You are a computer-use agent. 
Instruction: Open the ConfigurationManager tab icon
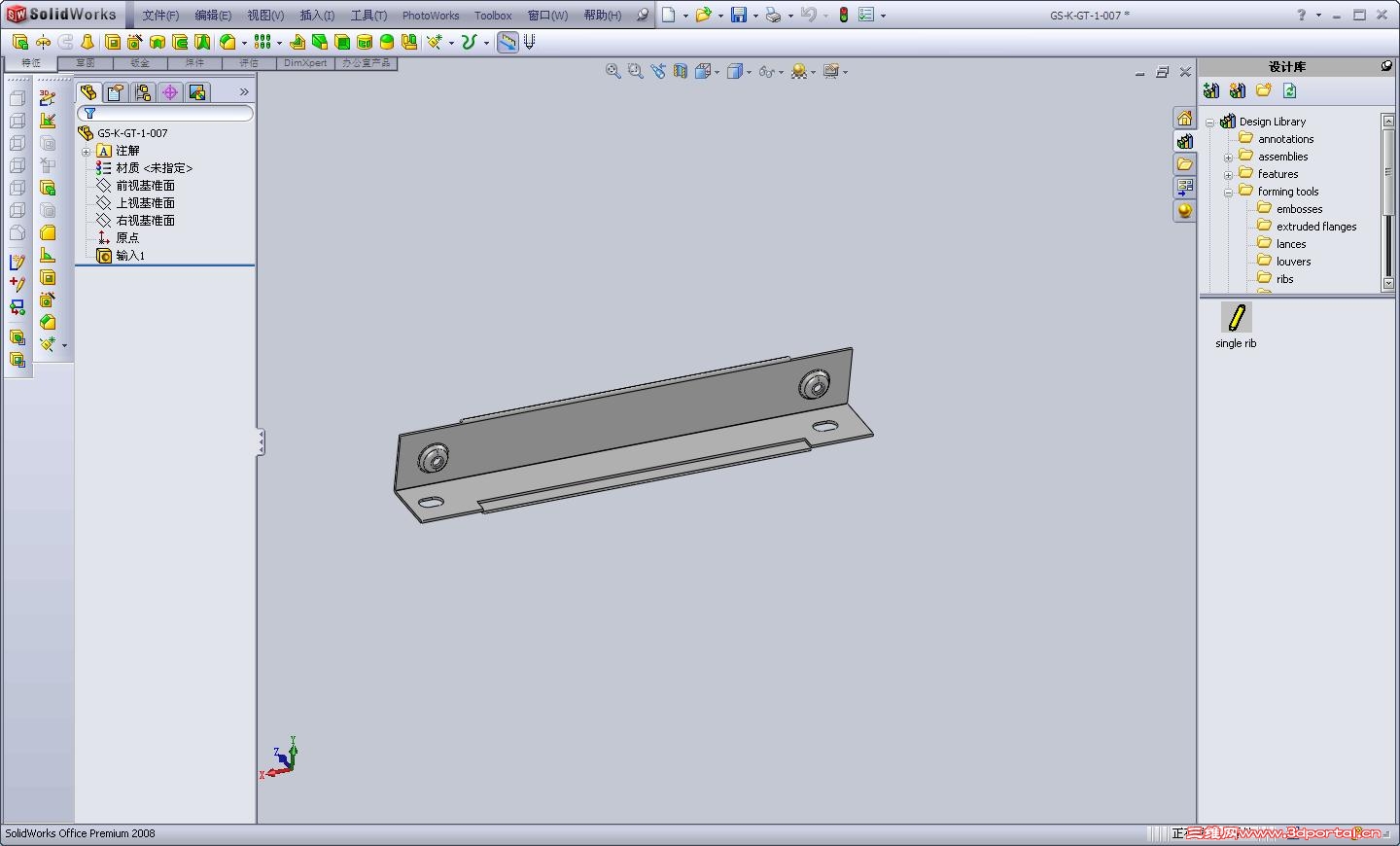(x=143, y=92)
